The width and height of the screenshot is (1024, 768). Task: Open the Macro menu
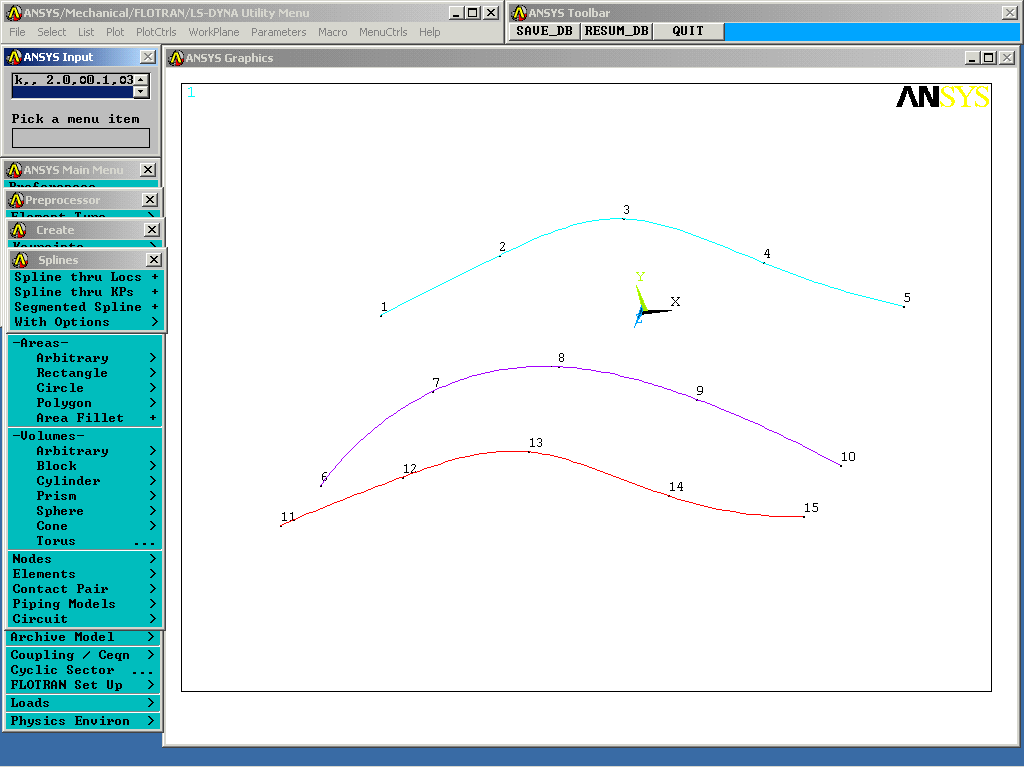[332, 32]
